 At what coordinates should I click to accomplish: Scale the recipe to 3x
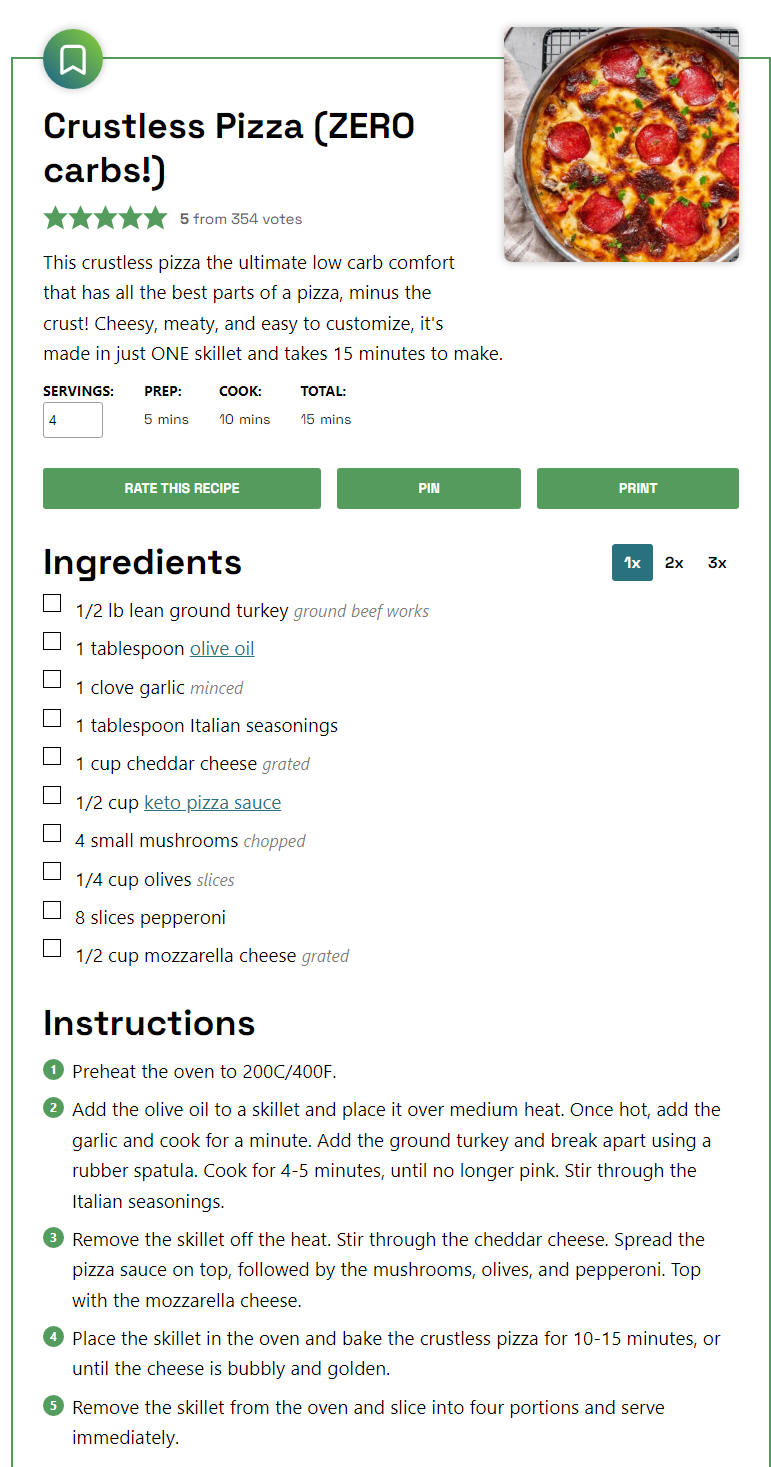(x=717, y=563)
